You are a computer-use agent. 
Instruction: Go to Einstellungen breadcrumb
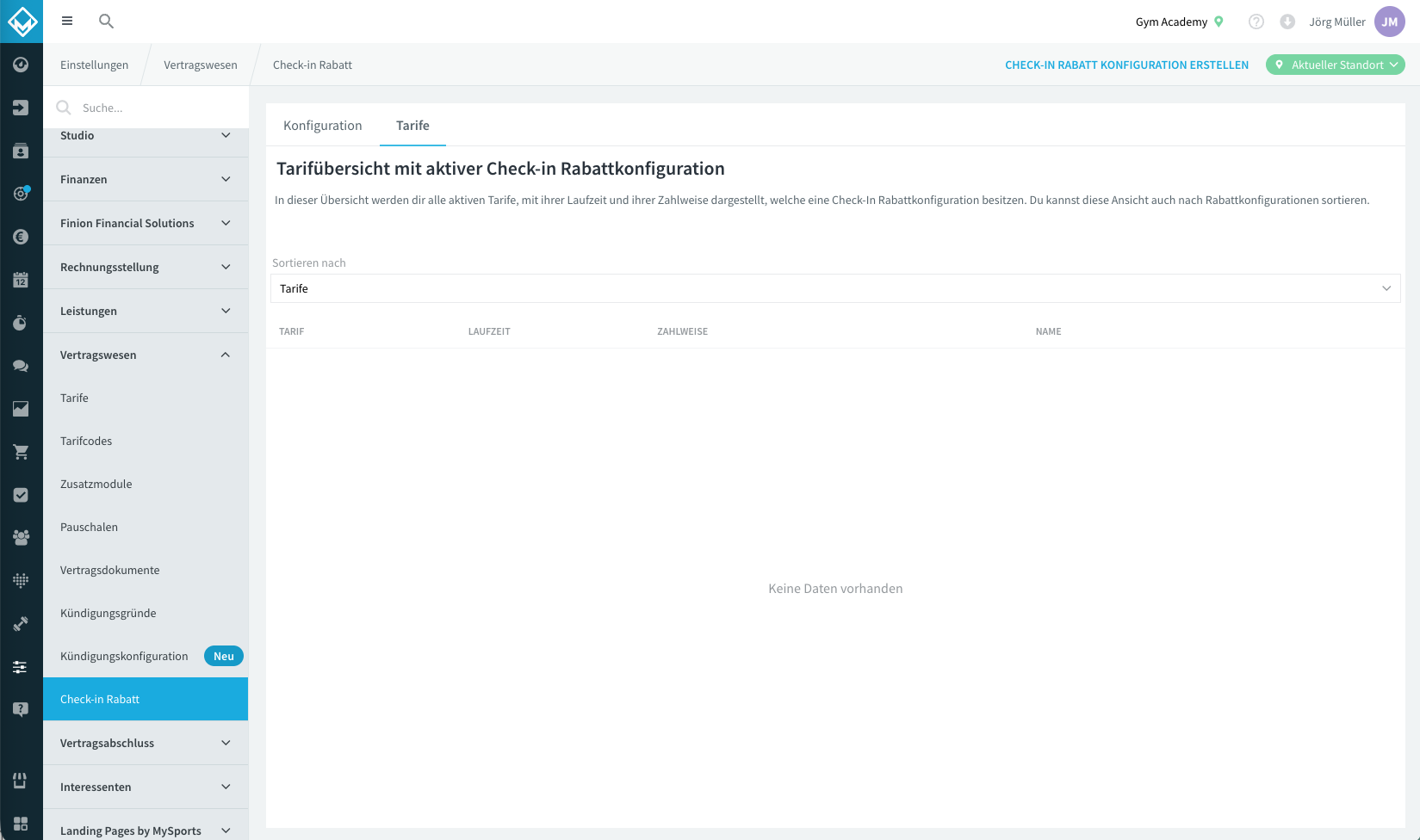pyautogui.click(x=94, y=65)
